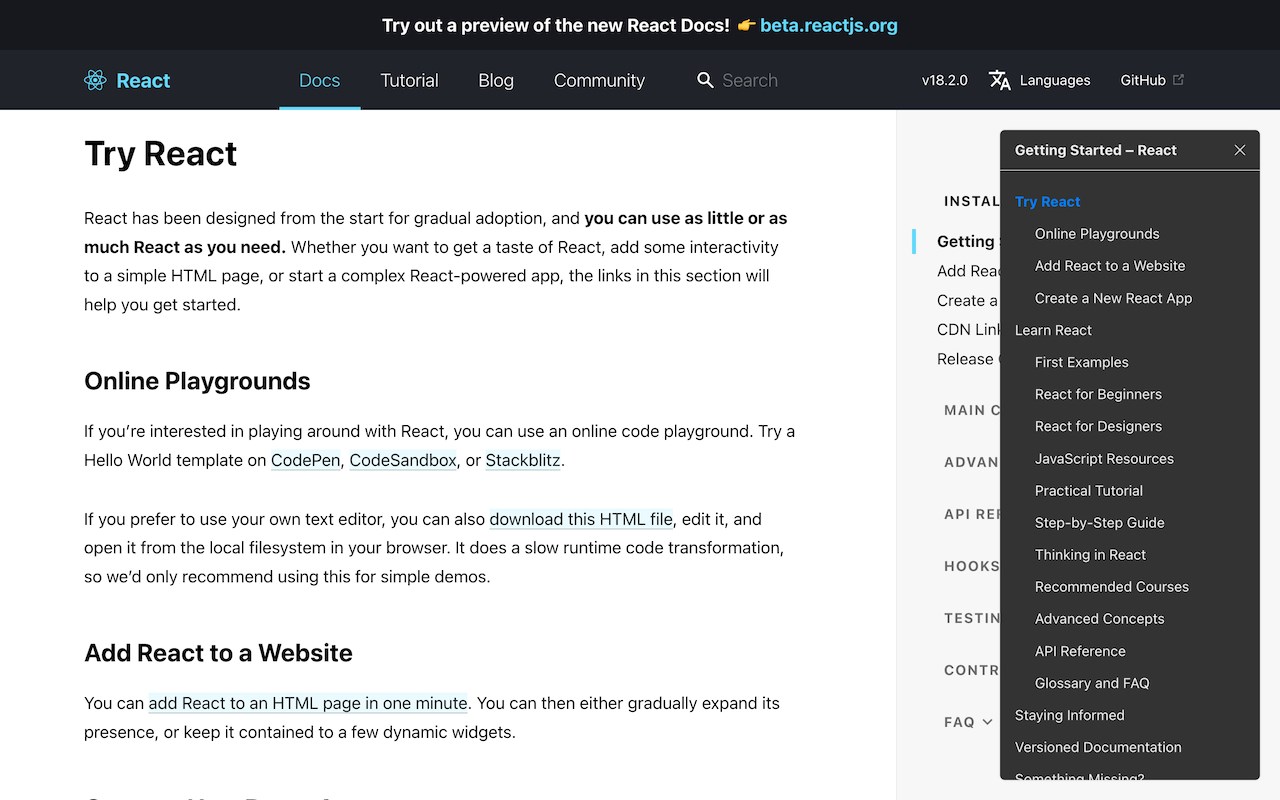This screenshot has width=1280, height=800.
Task: Select Learn React in the outline
Action: [1053, 329]
